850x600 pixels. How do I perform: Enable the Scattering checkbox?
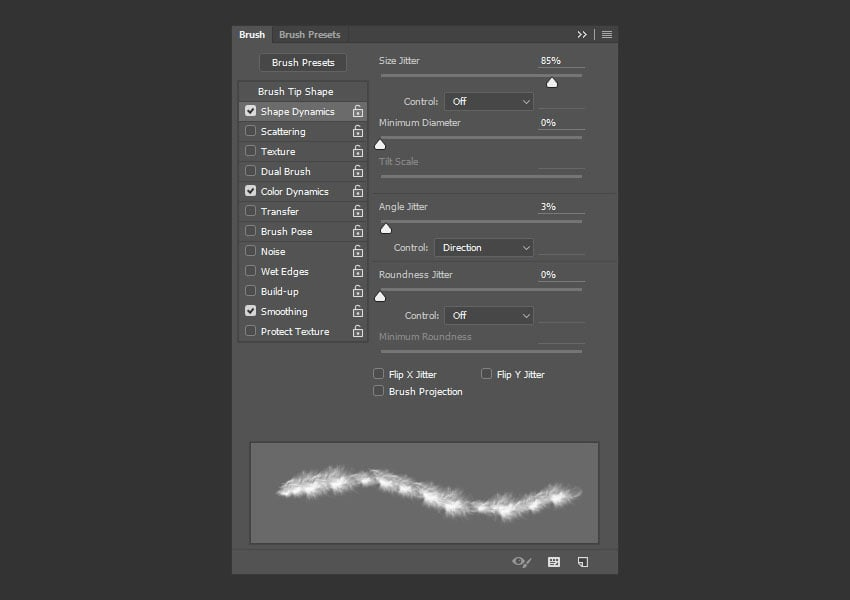(x=251, y=132)
